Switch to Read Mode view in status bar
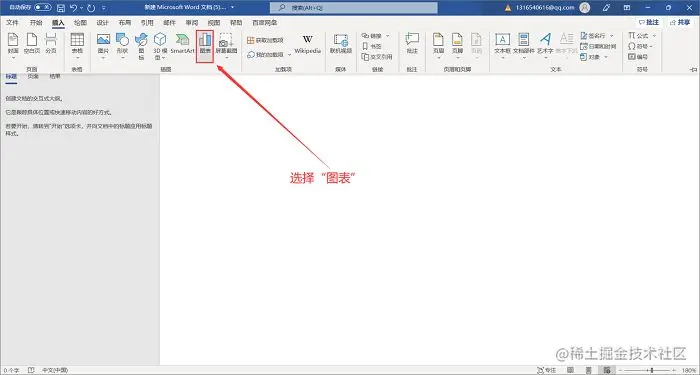This screenshot has width=700, height=375. tap(570, 370)
